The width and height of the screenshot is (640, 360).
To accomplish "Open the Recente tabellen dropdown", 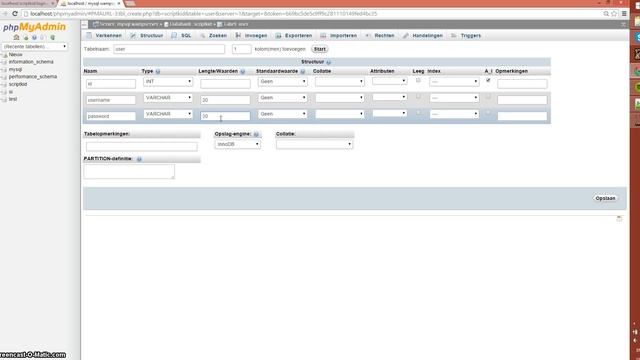I will point(35,47).
